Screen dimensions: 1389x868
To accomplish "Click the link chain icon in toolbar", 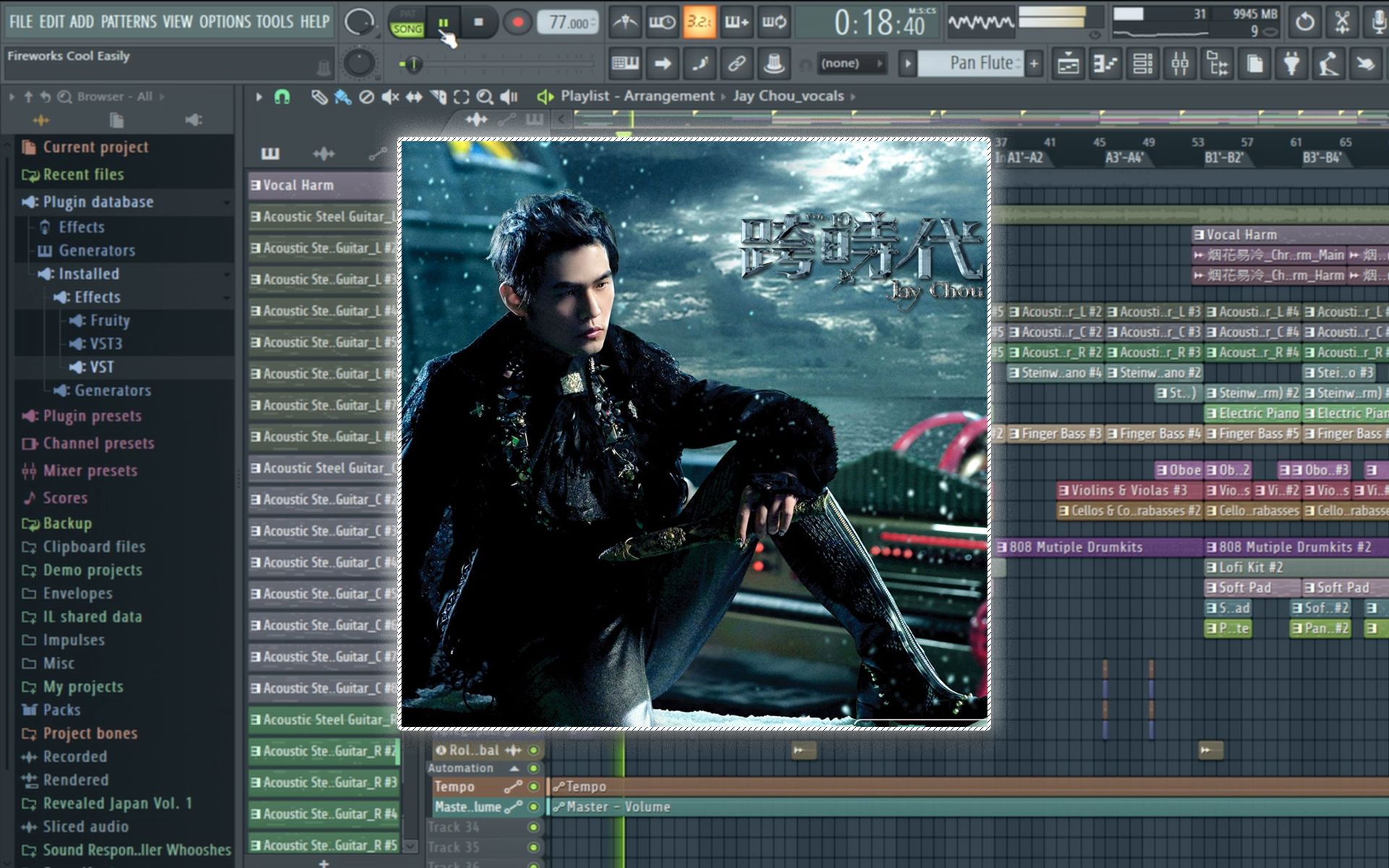I will pos(736,64).
